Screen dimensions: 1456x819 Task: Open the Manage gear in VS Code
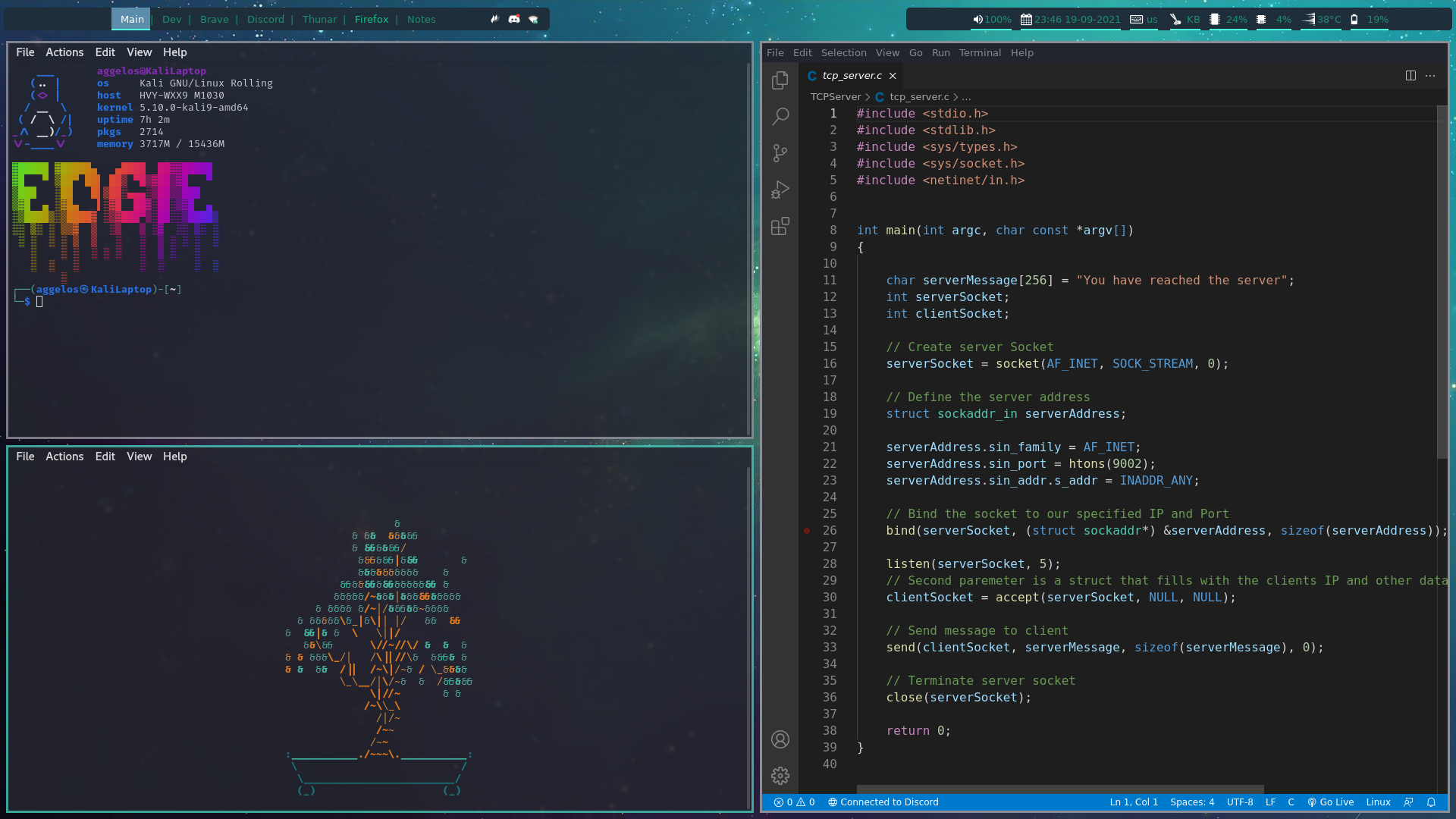tap(780, 775)
